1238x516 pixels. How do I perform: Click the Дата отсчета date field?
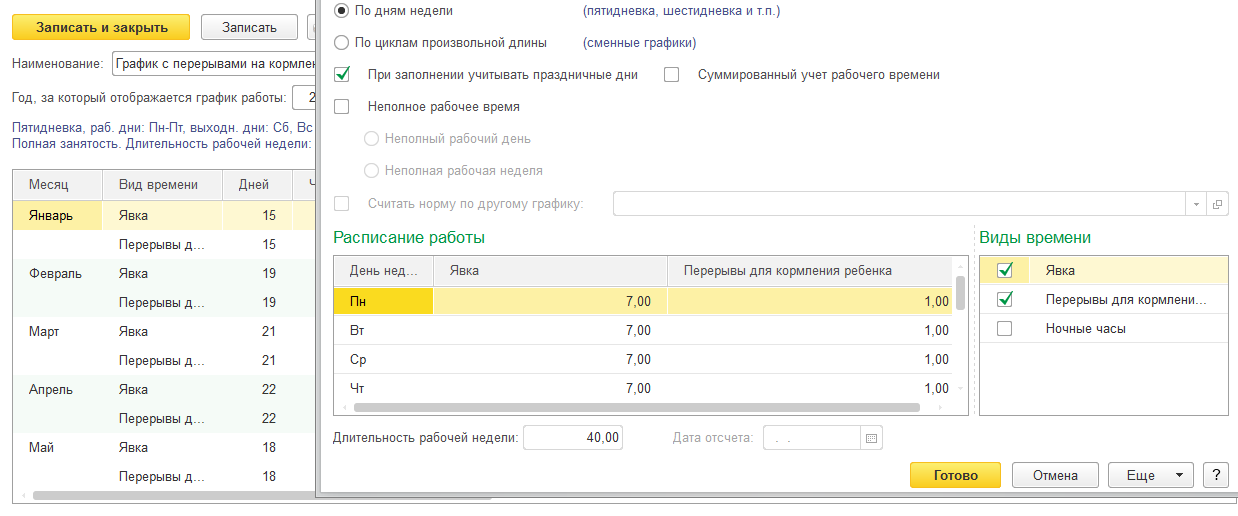coord(812,438)
